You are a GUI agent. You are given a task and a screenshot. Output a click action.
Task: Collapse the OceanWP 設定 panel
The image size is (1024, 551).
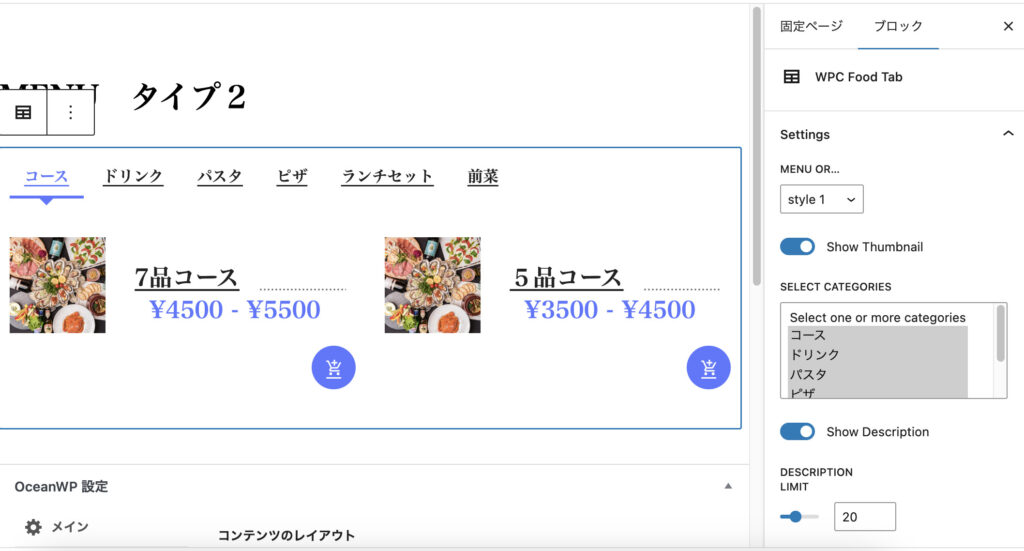pos(728,487)
